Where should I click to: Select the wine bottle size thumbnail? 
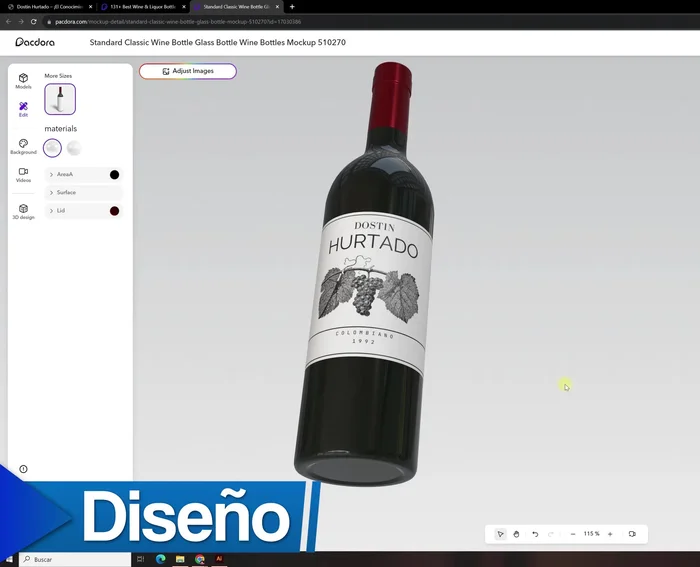[x=60, y=99]
